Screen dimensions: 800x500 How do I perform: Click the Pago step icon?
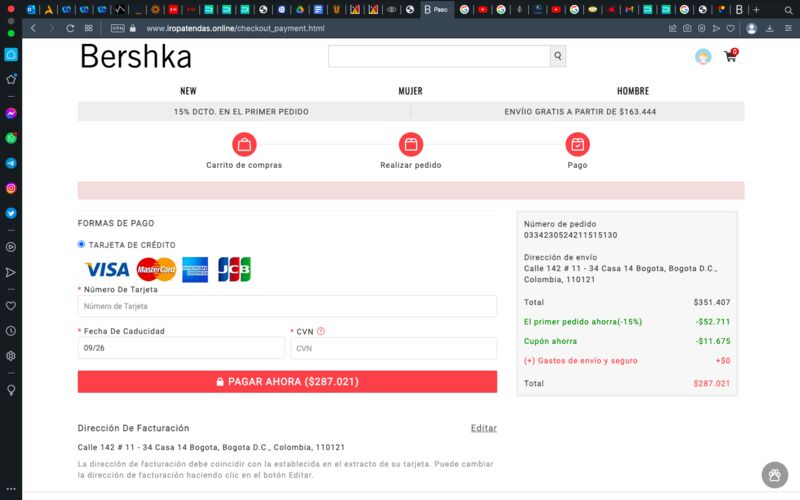click(578, 145)
